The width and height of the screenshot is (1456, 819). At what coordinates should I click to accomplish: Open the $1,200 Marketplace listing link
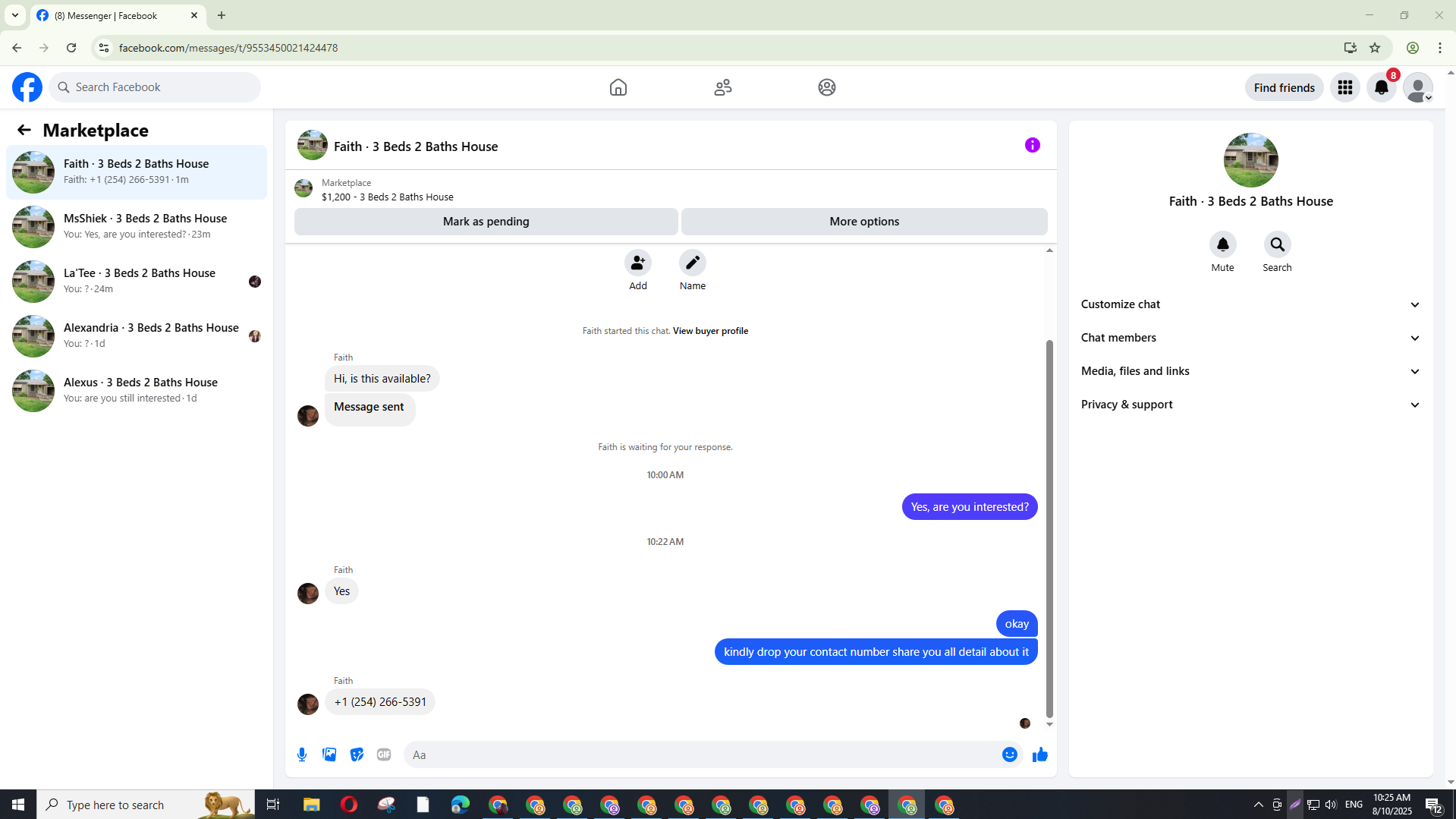click(388, 197)
